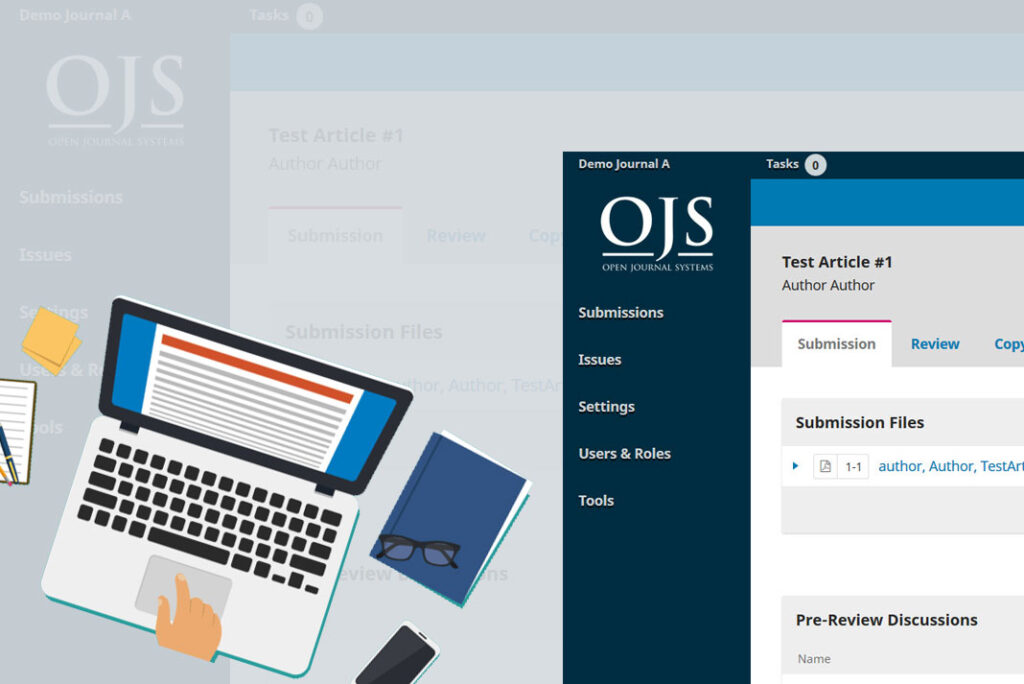Click the black smartphone illustration

click(397, 656)
